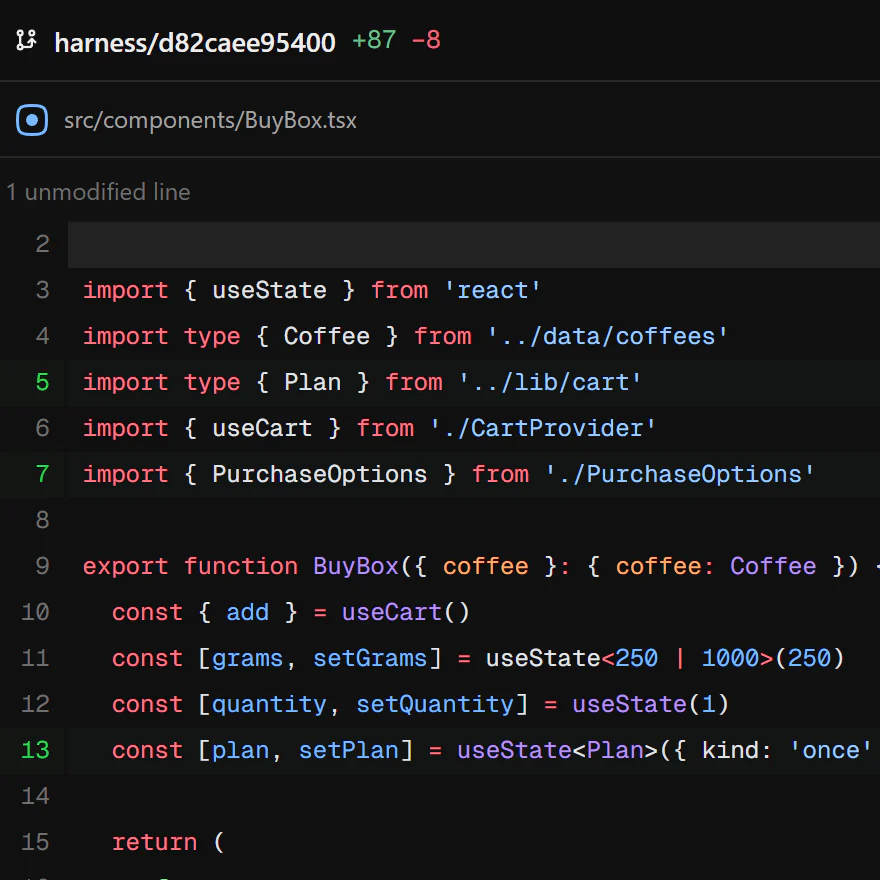
Task: Click the branch icon beside harness/d82caee95400
Action: click(x=26, y=41)
